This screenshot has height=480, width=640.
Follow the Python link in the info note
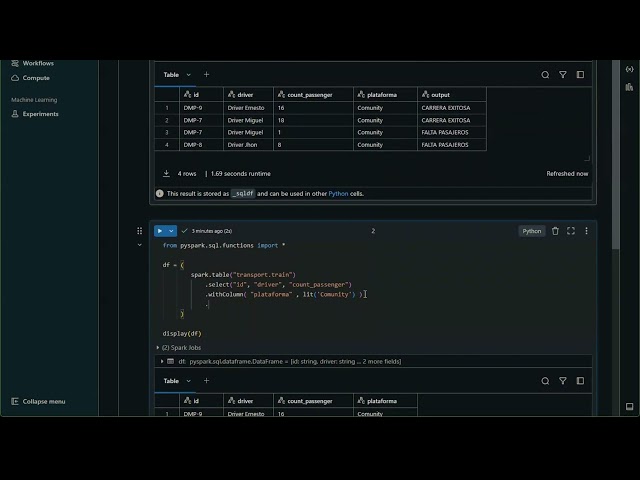(338, 193)
